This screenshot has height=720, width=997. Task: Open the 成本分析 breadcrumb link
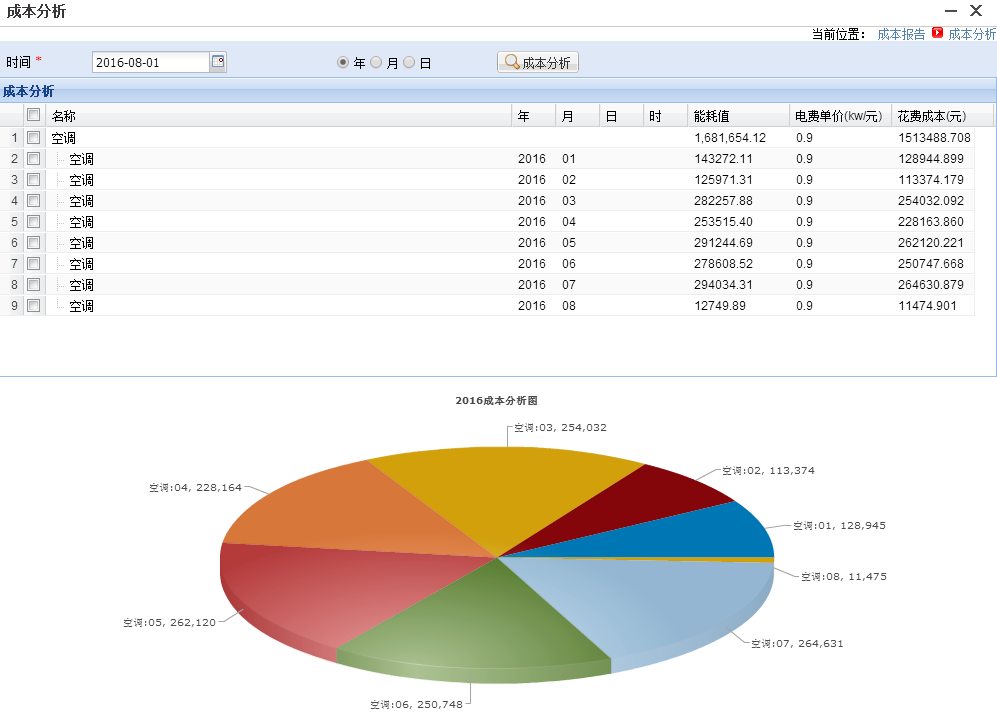(971, 33)
